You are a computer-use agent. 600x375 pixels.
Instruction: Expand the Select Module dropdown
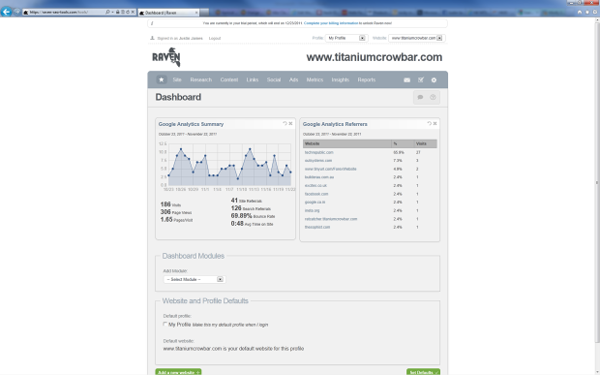pos(194,279)
